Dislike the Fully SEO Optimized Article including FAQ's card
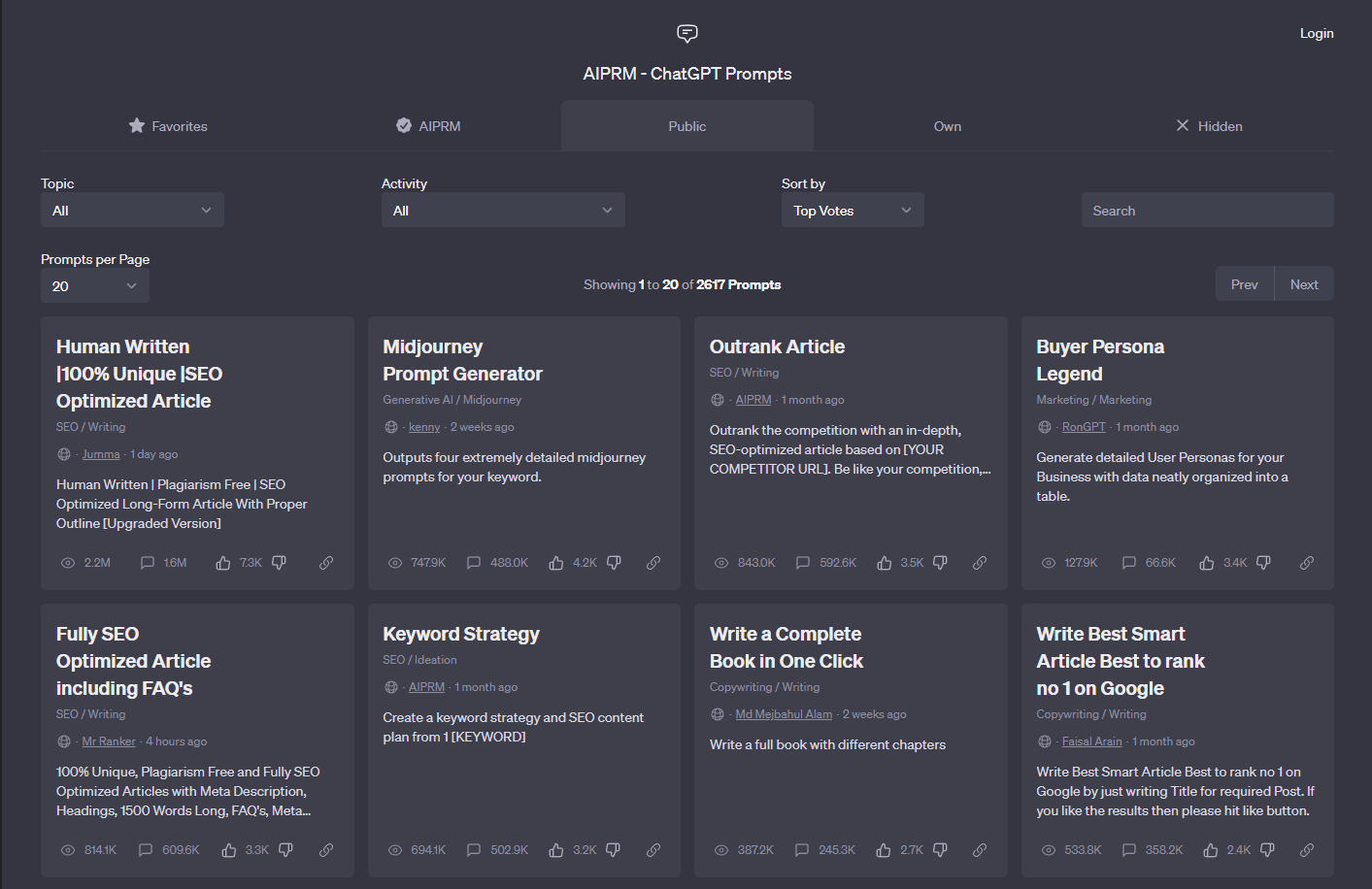Screen dimensions: 1372x889 285,850
